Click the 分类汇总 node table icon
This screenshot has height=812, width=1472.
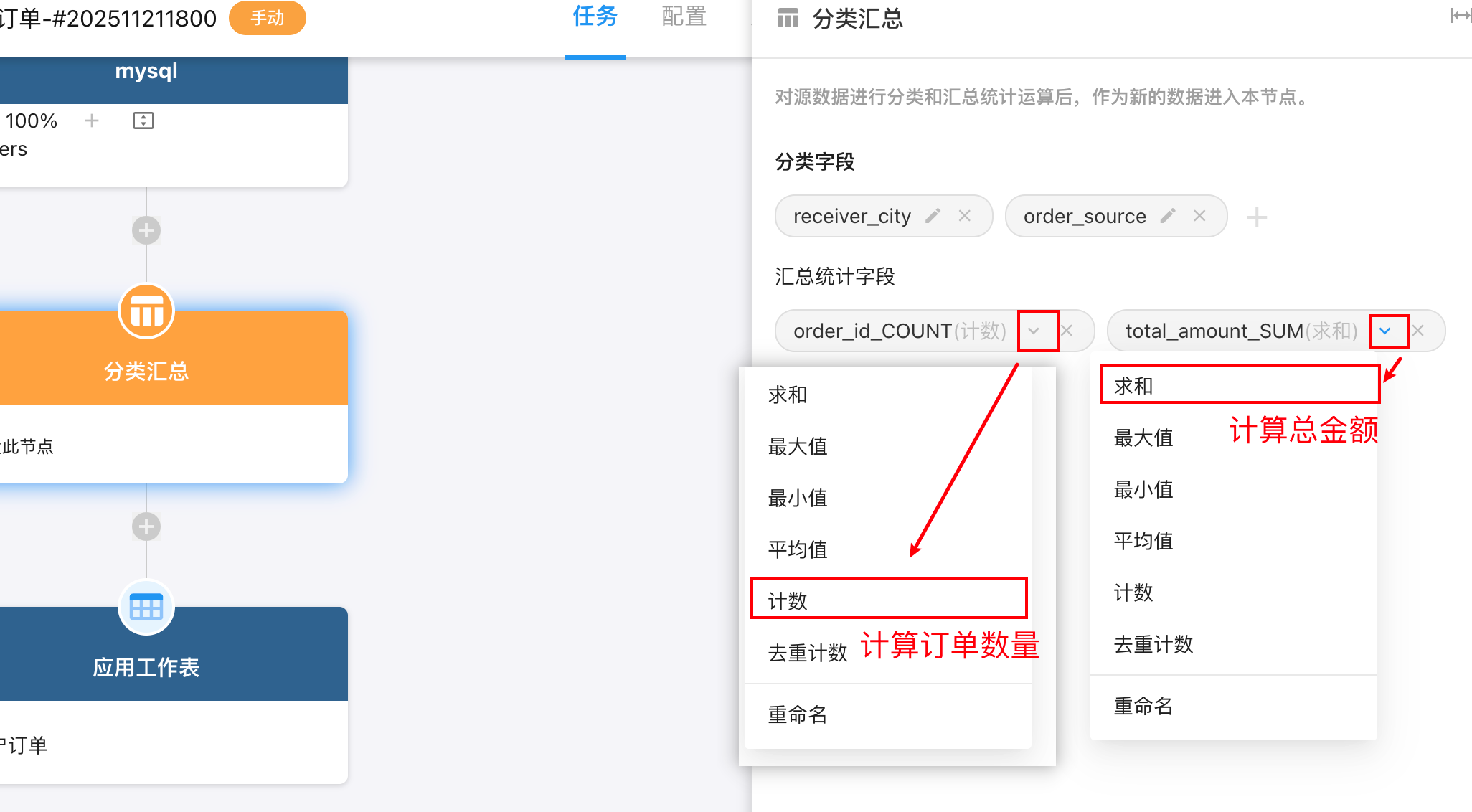(x=146, y=312)
